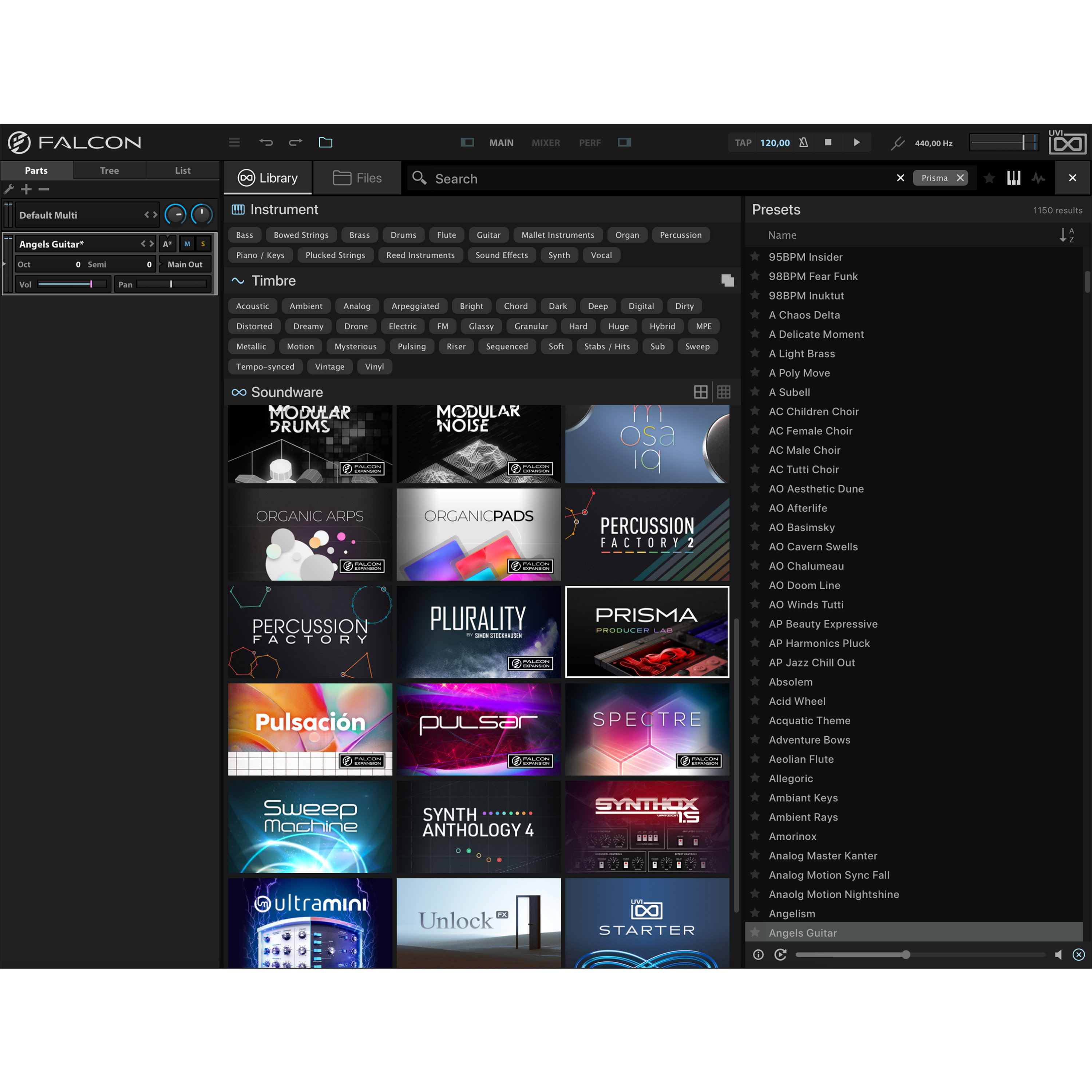
Task: Switch to the PERF view
Action: tap(590, 143)
